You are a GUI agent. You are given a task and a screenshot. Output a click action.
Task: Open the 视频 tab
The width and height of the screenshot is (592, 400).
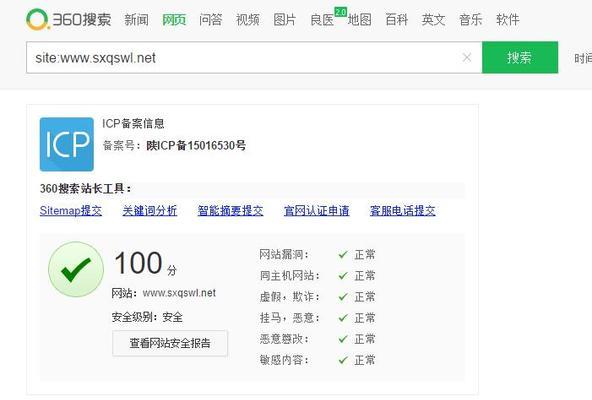pos(248,20)
